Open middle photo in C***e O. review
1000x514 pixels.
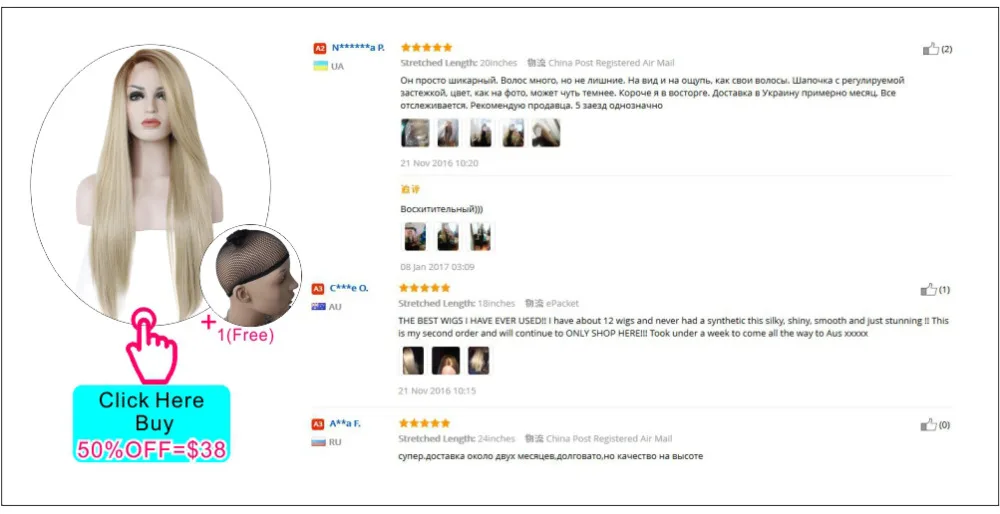446,361
